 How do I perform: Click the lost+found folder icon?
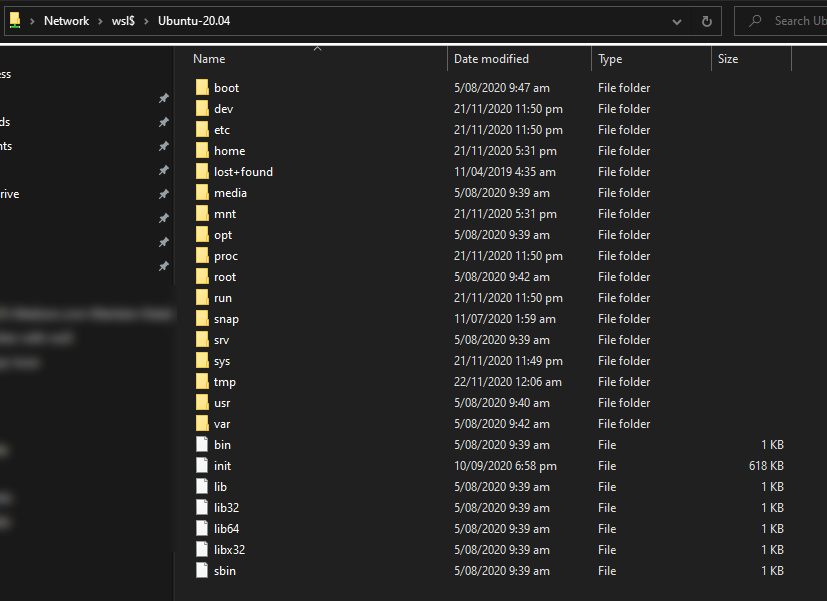tap(202, 172)
